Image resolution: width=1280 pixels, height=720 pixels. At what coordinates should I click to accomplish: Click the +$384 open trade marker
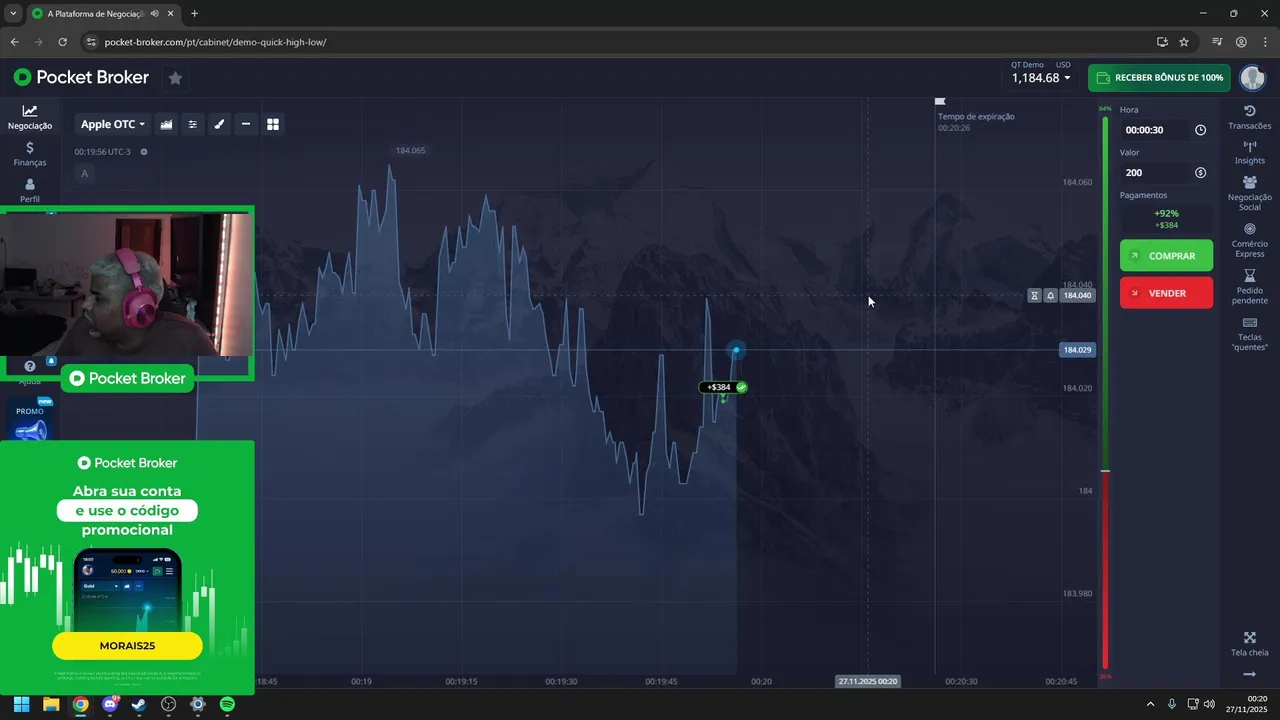pos(725,387)
